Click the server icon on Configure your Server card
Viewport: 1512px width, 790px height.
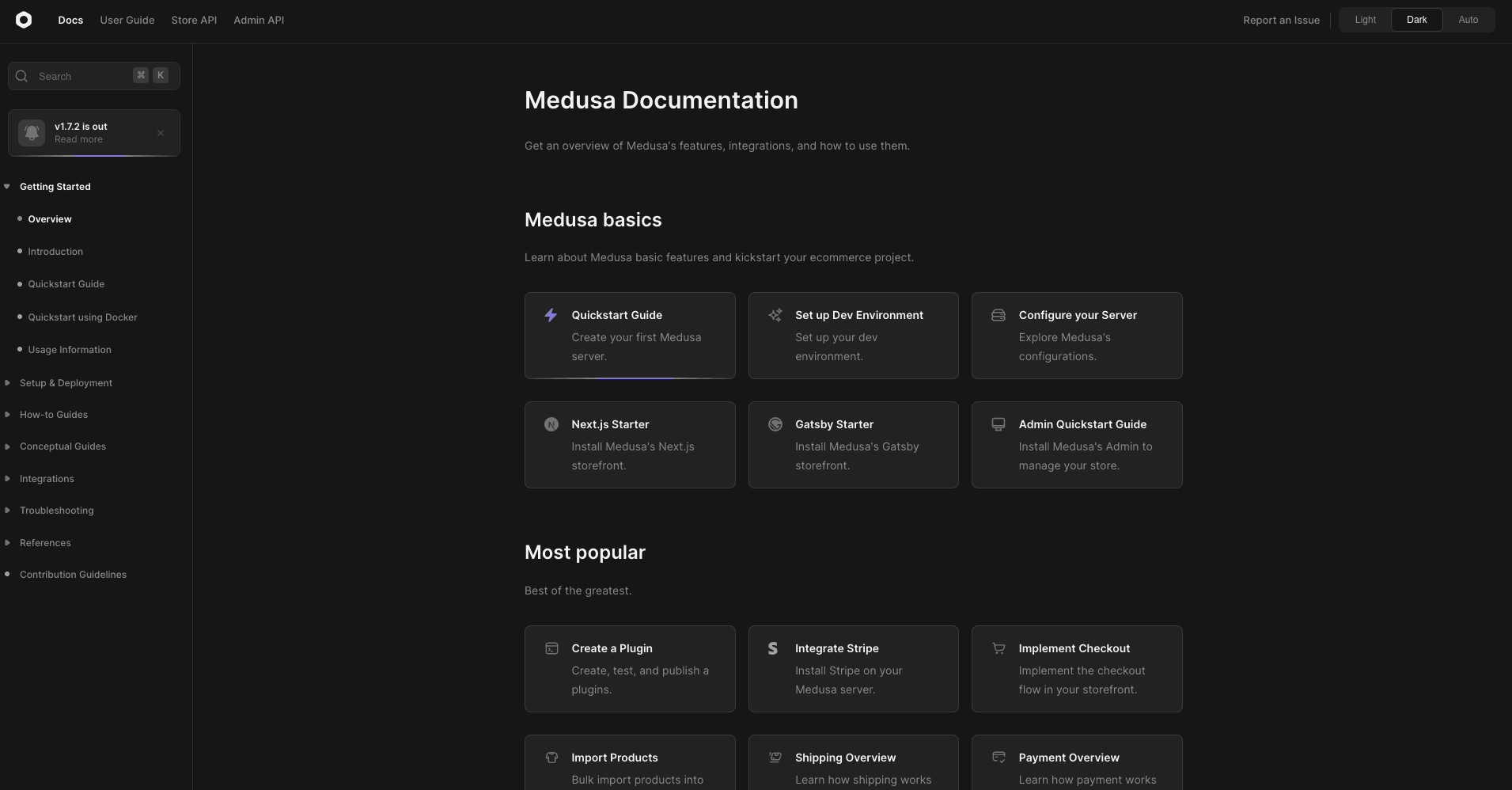coord(999,315)
